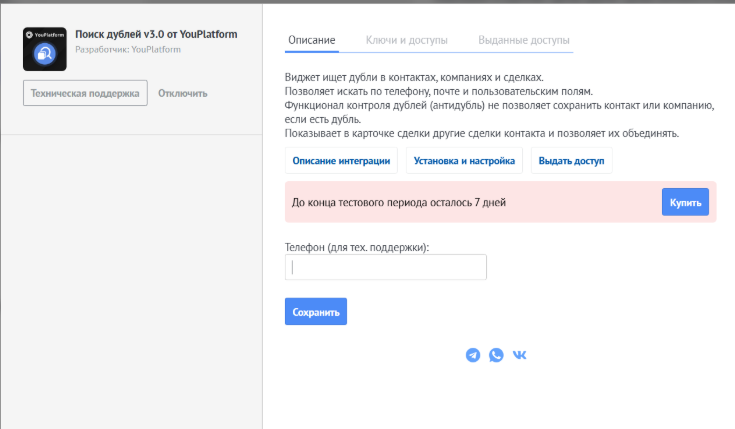Click the blue Купить button
Screen dimensions: 735x429
tap(685, 202)
